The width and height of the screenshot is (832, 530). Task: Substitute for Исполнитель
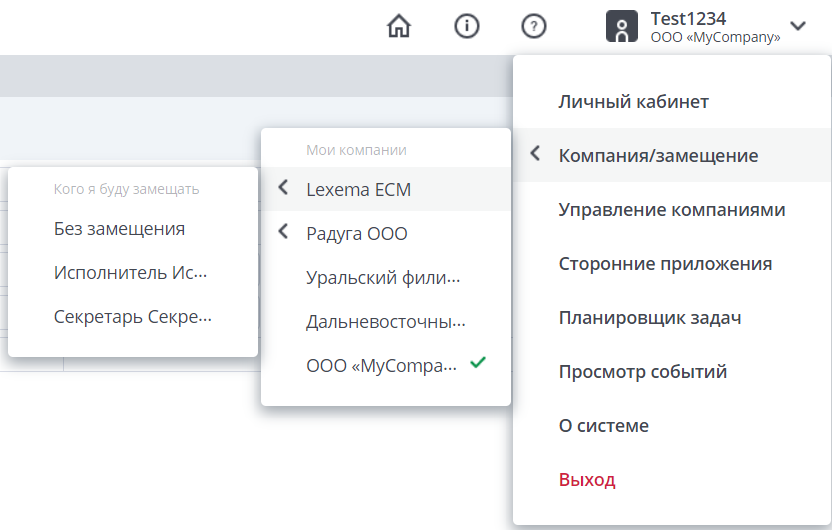131,272
